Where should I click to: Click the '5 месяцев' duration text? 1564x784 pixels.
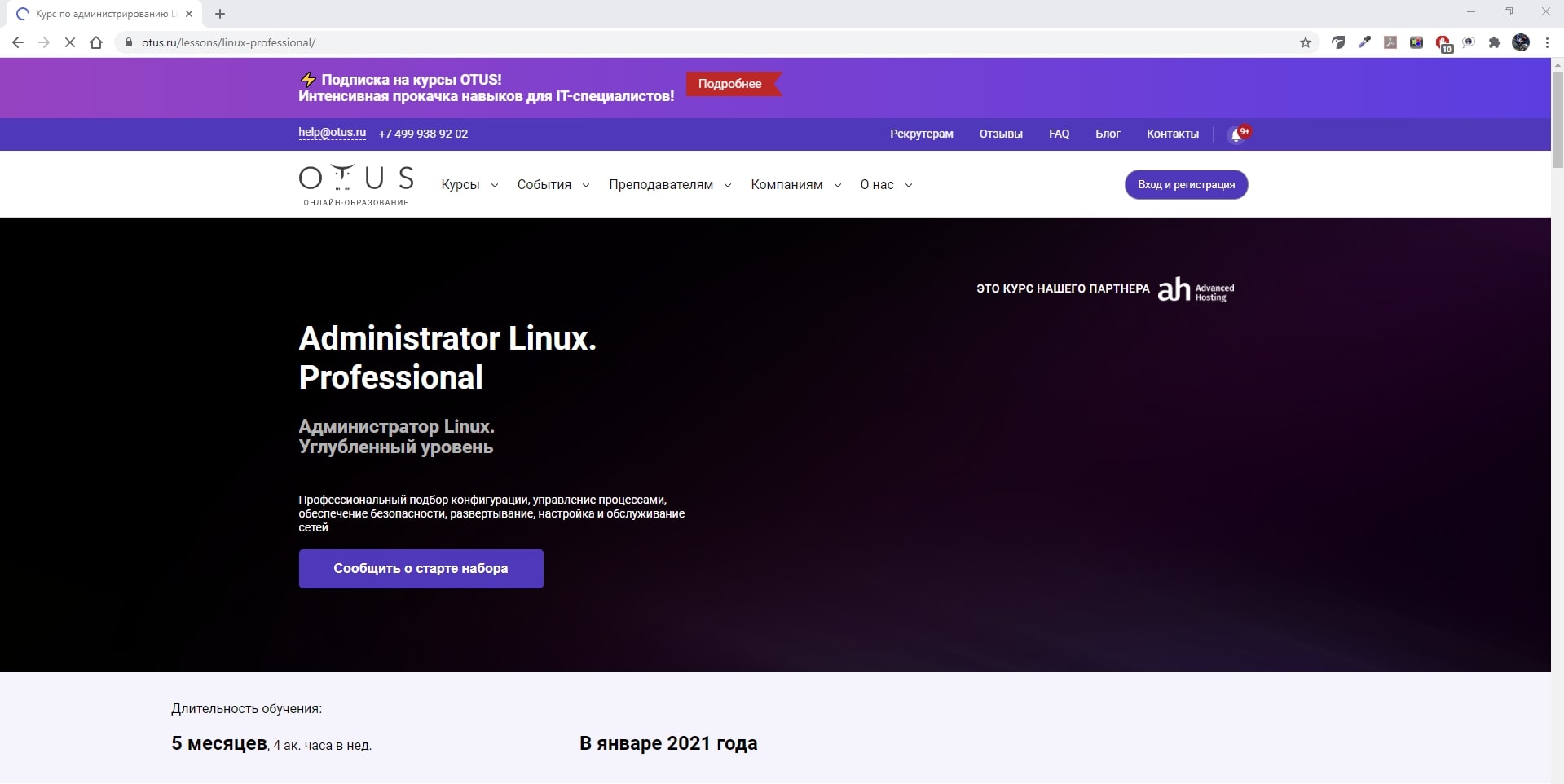point(219,743)
